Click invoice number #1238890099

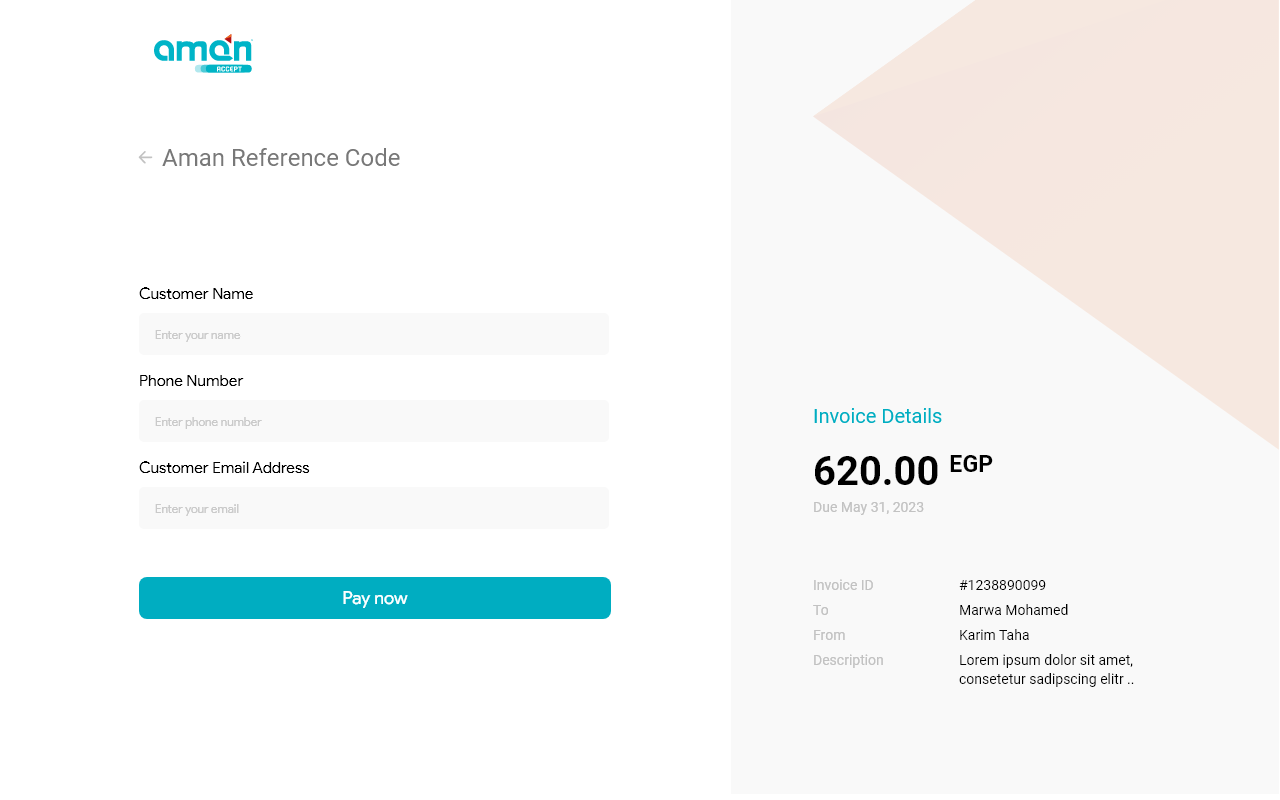(1002, 585)
